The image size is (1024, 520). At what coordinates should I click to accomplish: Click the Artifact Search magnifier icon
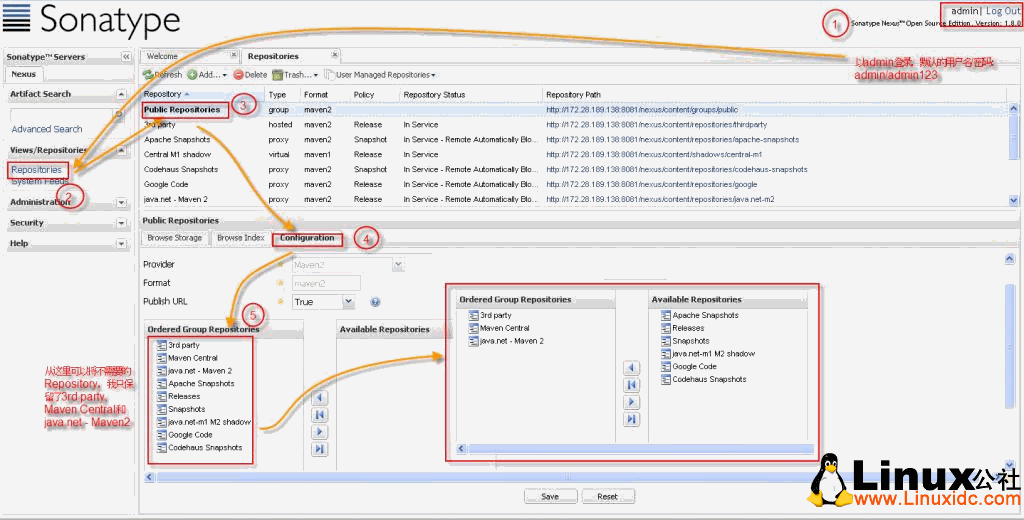coord(119,114)
